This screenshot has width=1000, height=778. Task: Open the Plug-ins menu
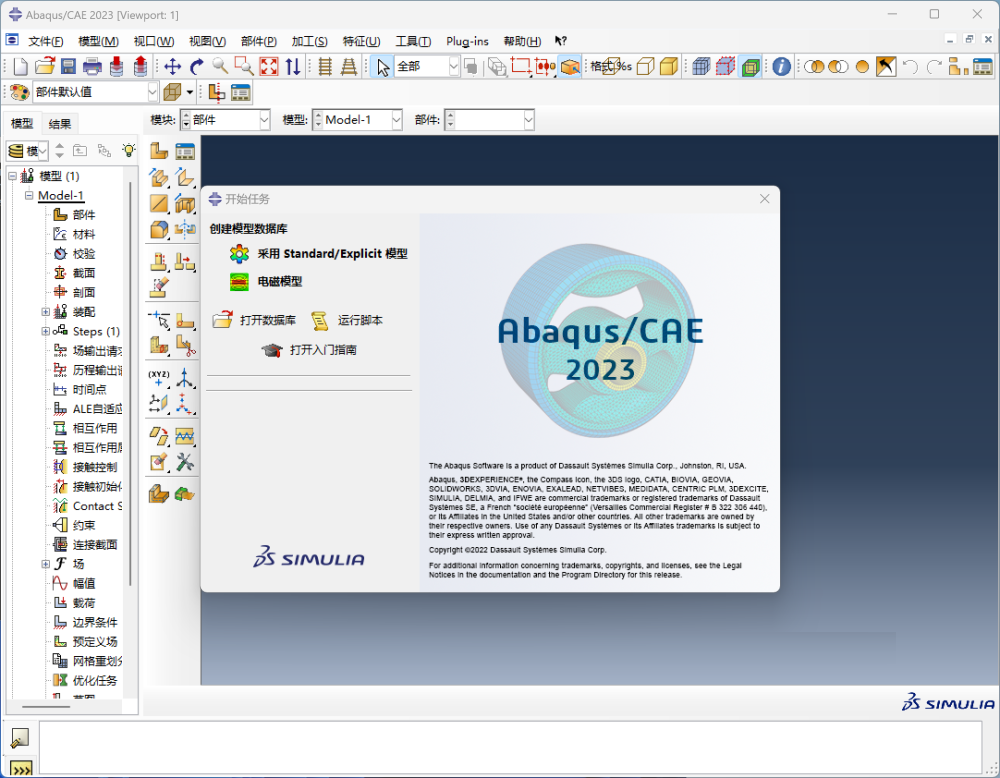(467, 41)
